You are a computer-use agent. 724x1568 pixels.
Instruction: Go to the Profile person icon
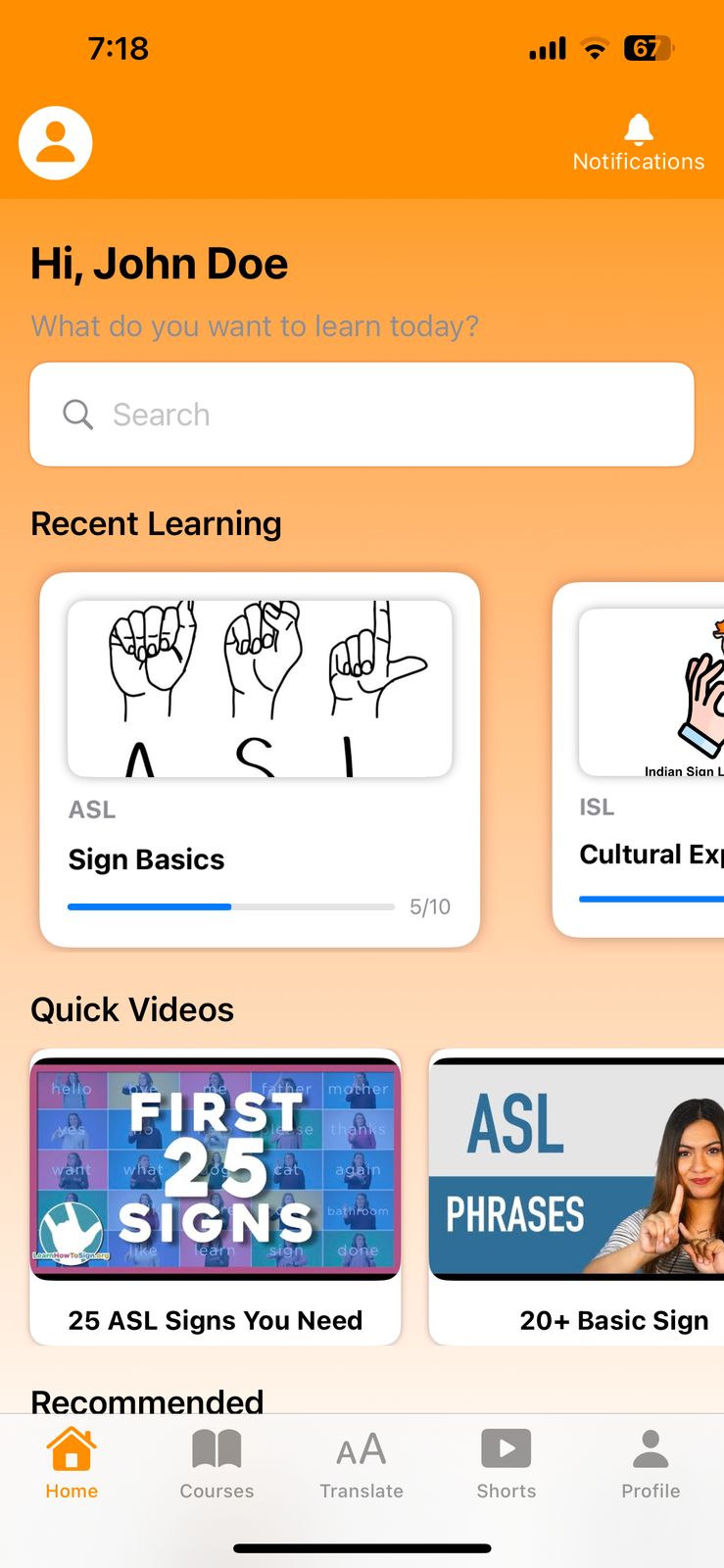pyautogui.click(x=651, y=1448)
